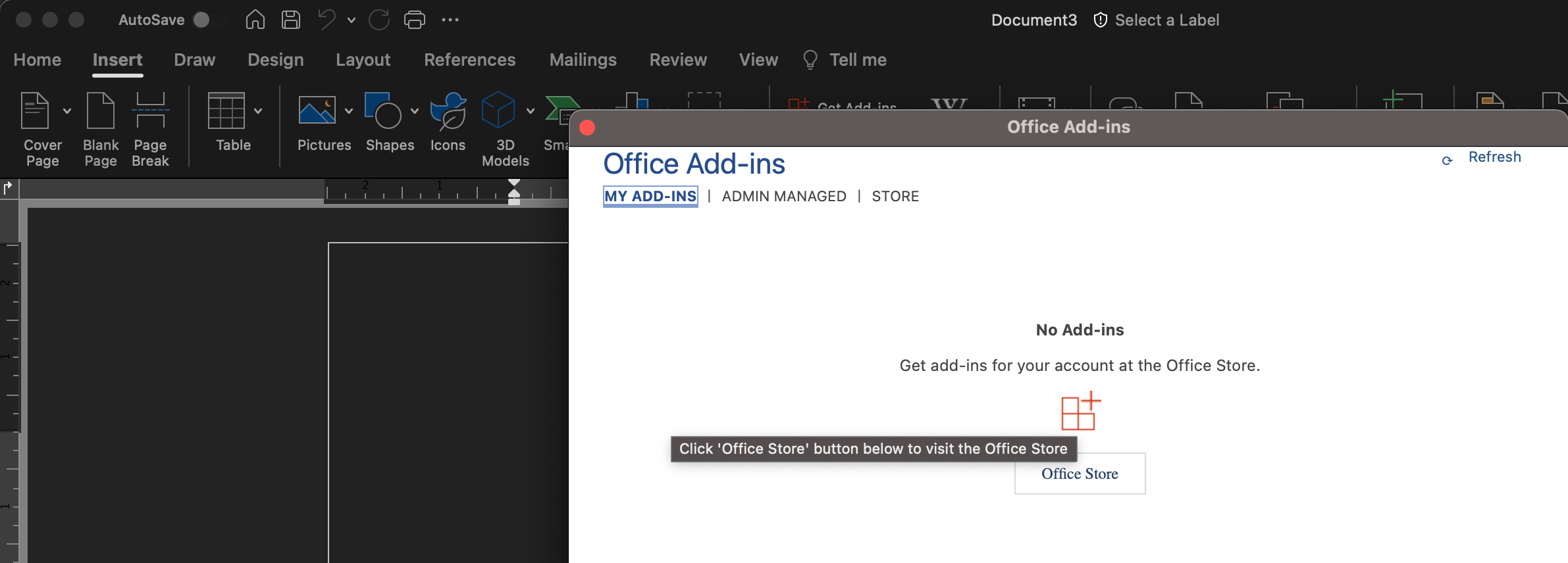The width and height of the screenshot is (1568, 563).
Task: Open the Icons gallery
Action: (x=448, y=122)
